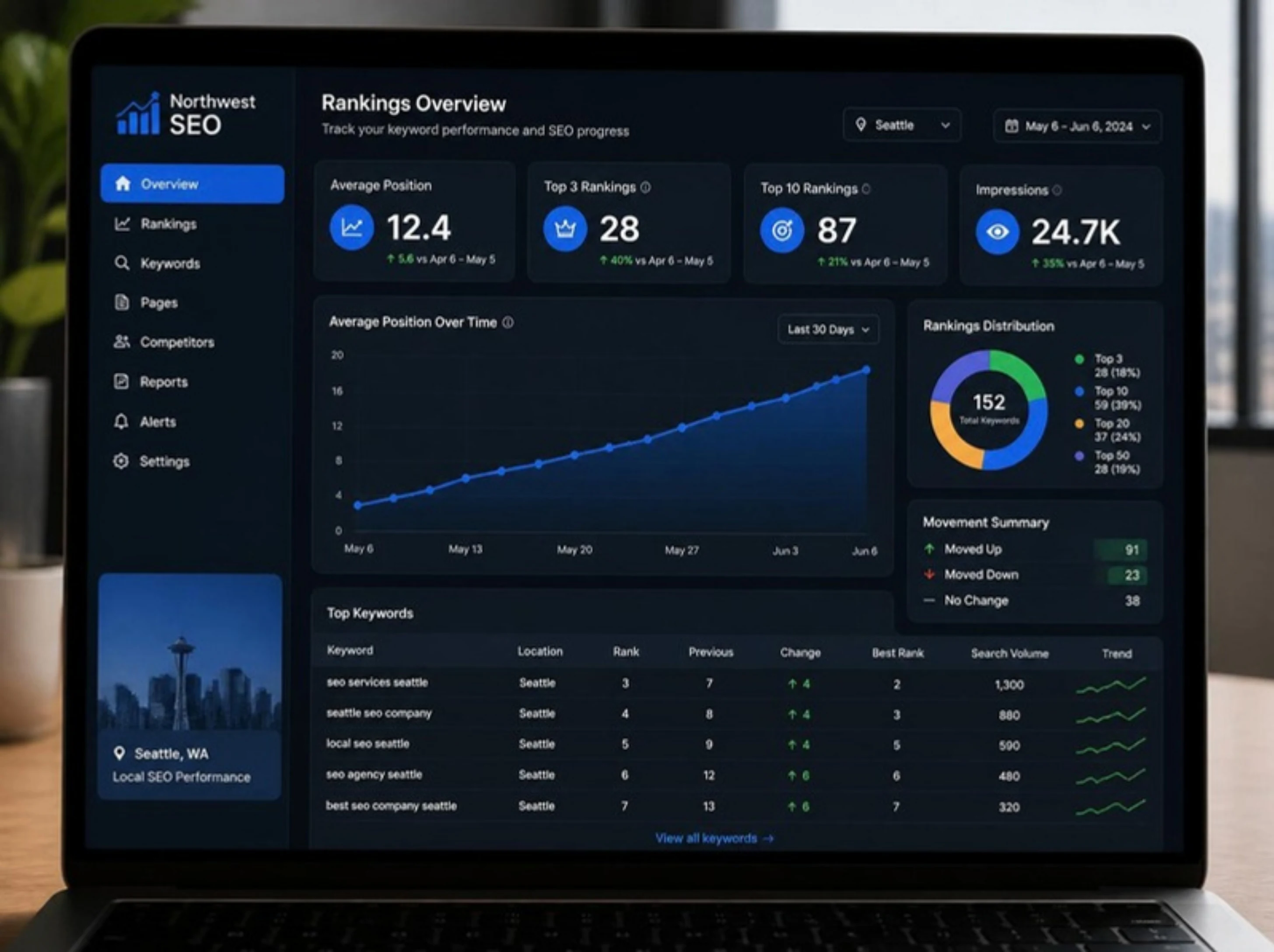Click the Top 10 Rankings target icon
The image size is (1274, 952).
coord(781,231)
